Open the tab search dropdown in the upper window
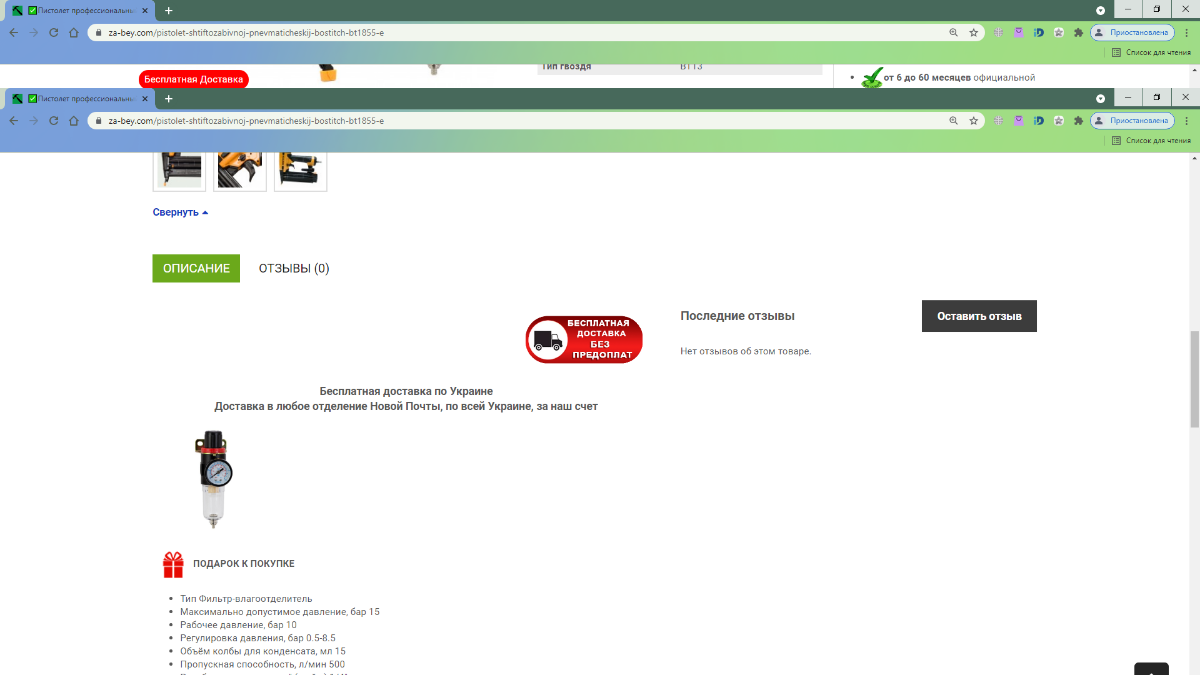Image resolution: width=1200 pixels, height=675 pixels. pos(1100,10)
